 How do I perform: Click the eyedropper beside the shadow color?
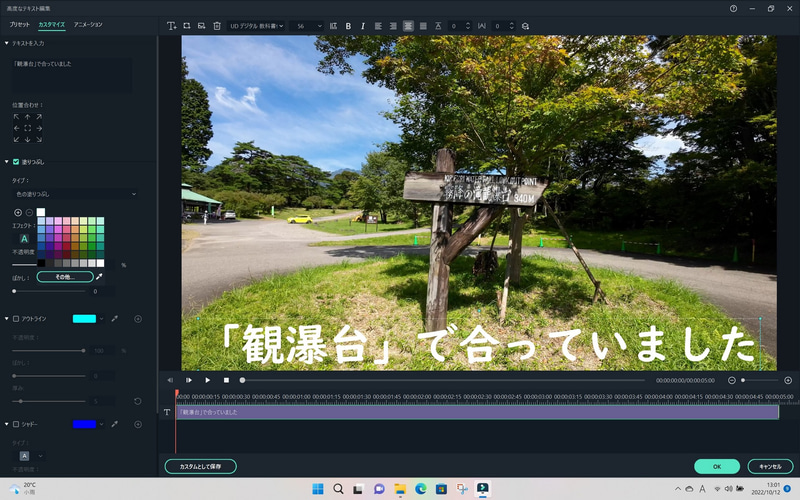pyautogui.click(x=115, y=424)
